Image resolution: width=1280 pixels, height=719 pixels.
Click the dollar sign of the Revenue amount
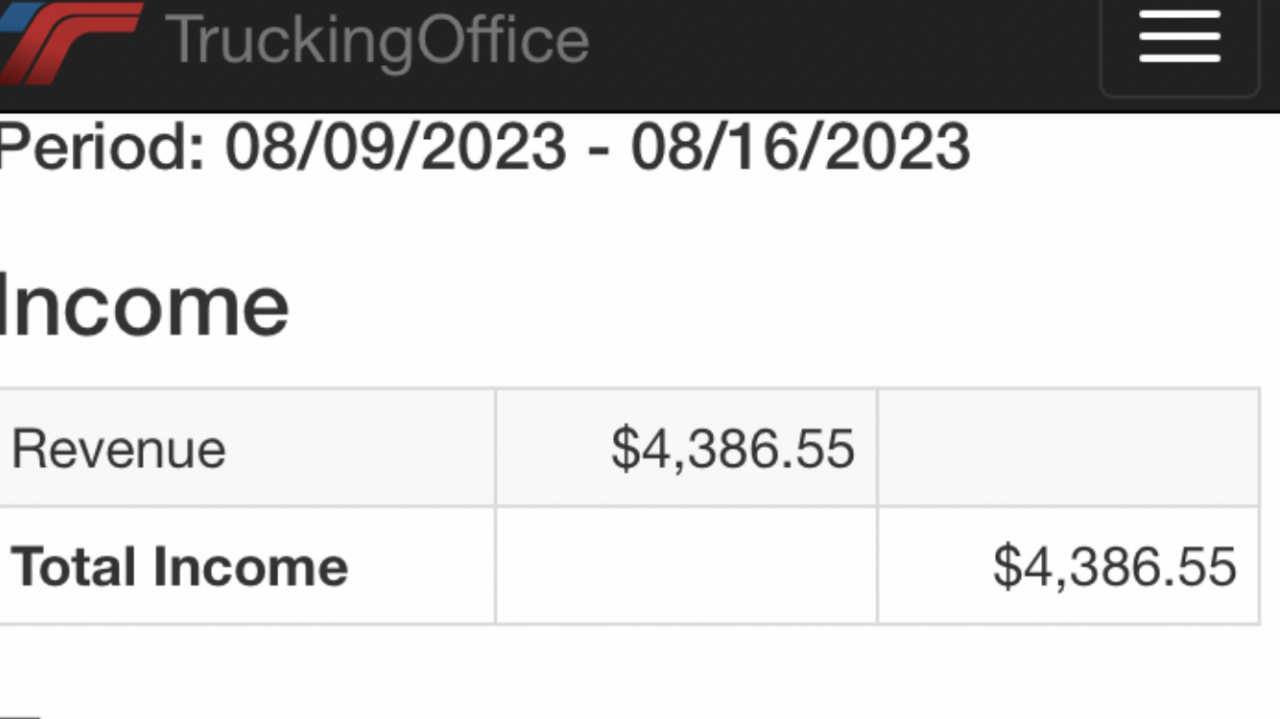(624, 449)
